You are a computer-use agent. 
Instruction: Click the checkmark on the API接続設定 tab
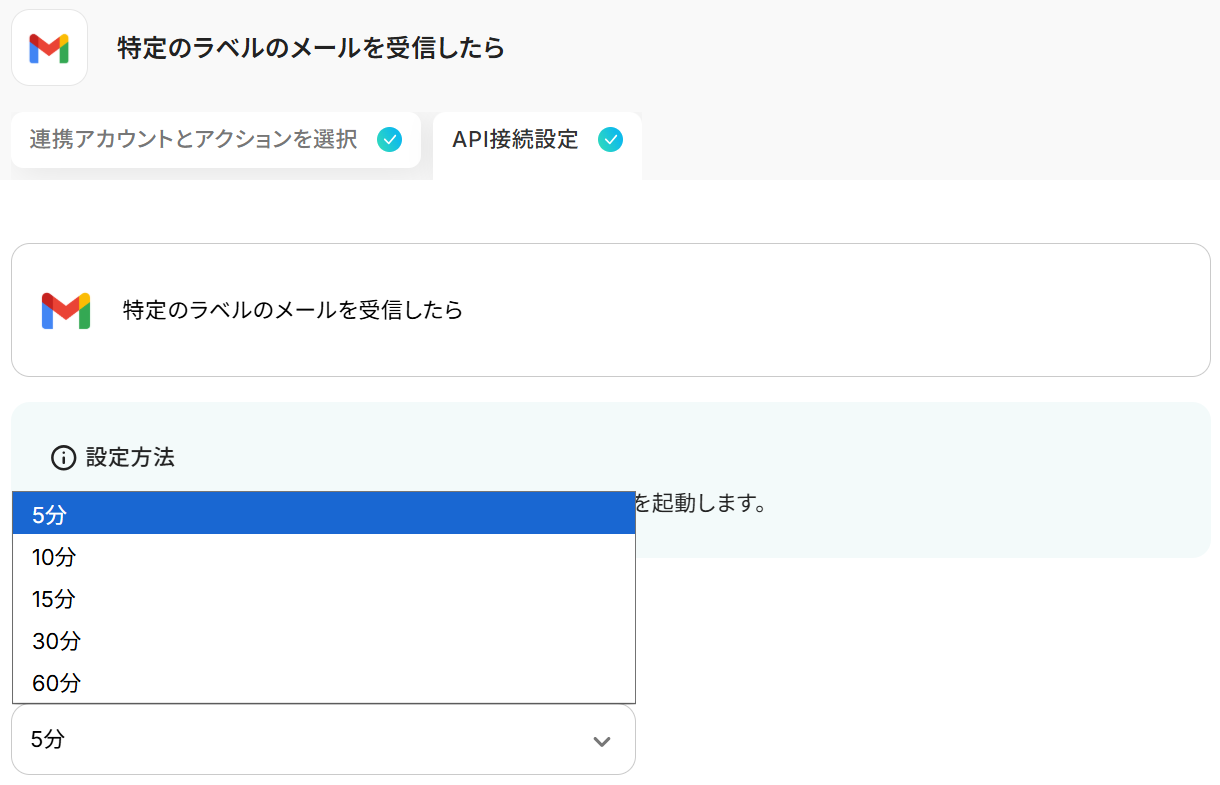[610, 140]
